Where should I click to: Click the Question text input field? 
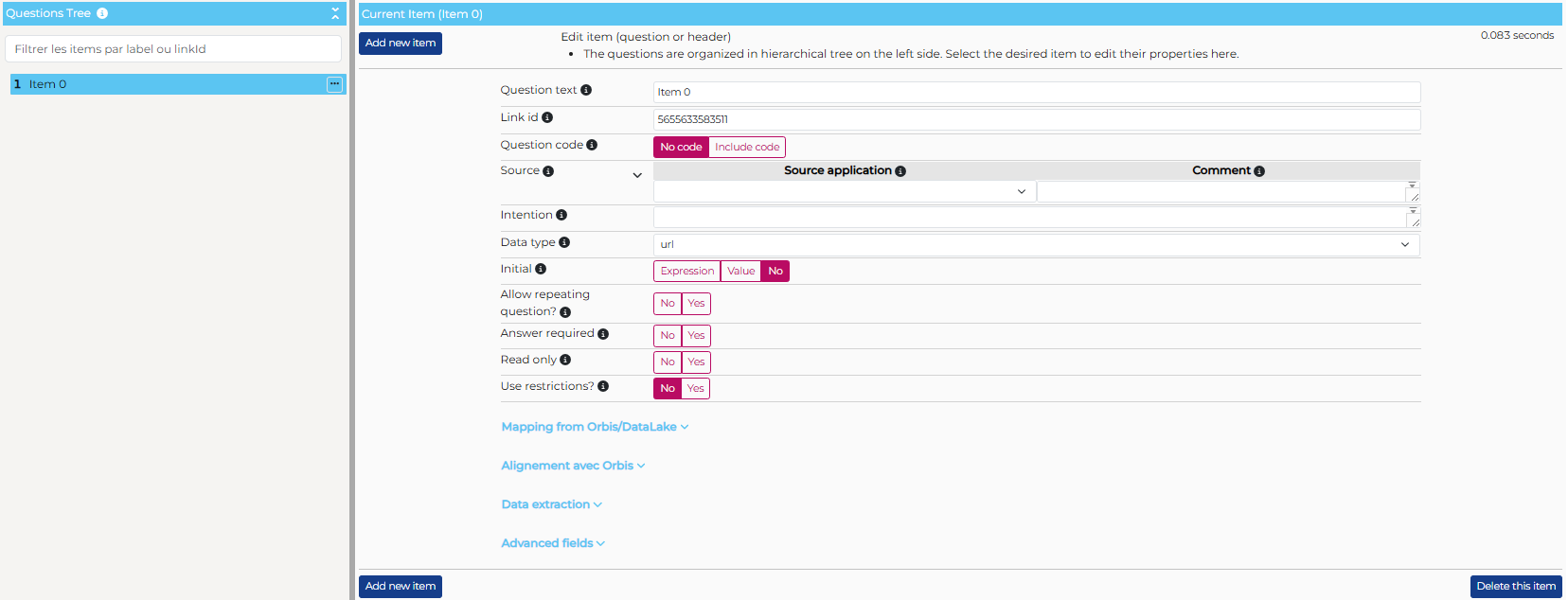click(1036, 92)
